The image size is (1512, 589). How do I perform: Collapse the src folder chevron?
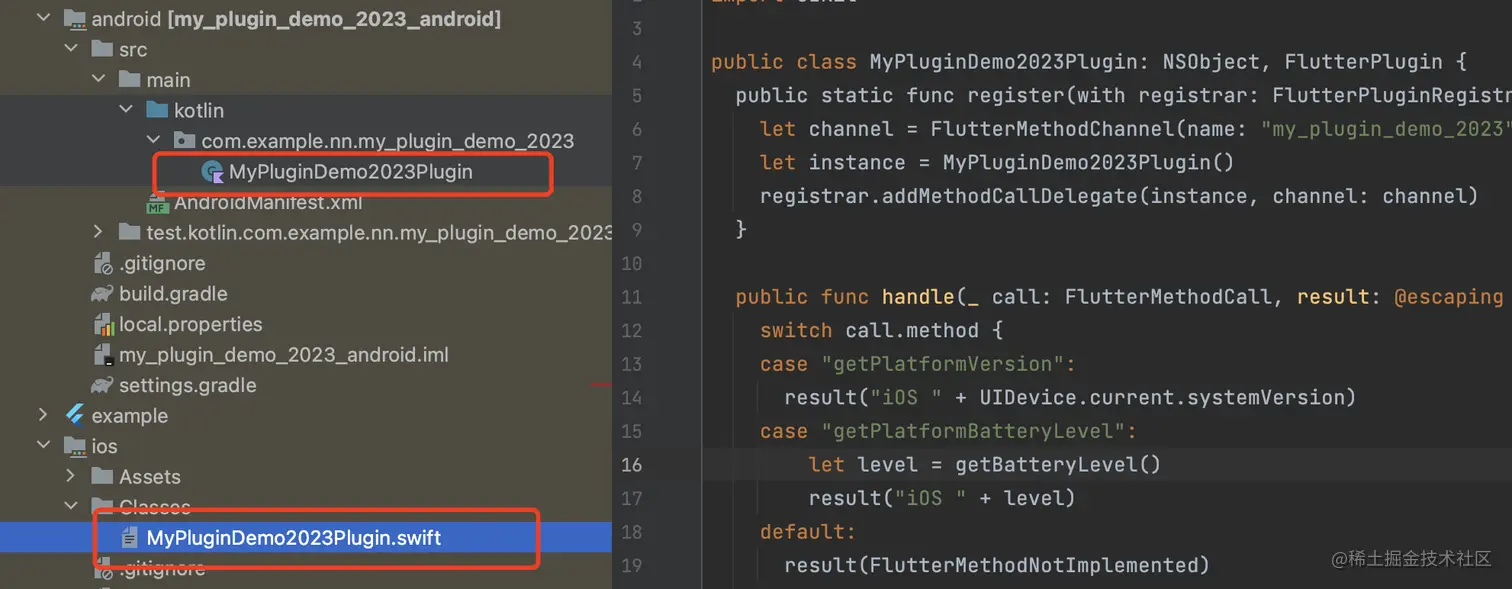point(70,49)
